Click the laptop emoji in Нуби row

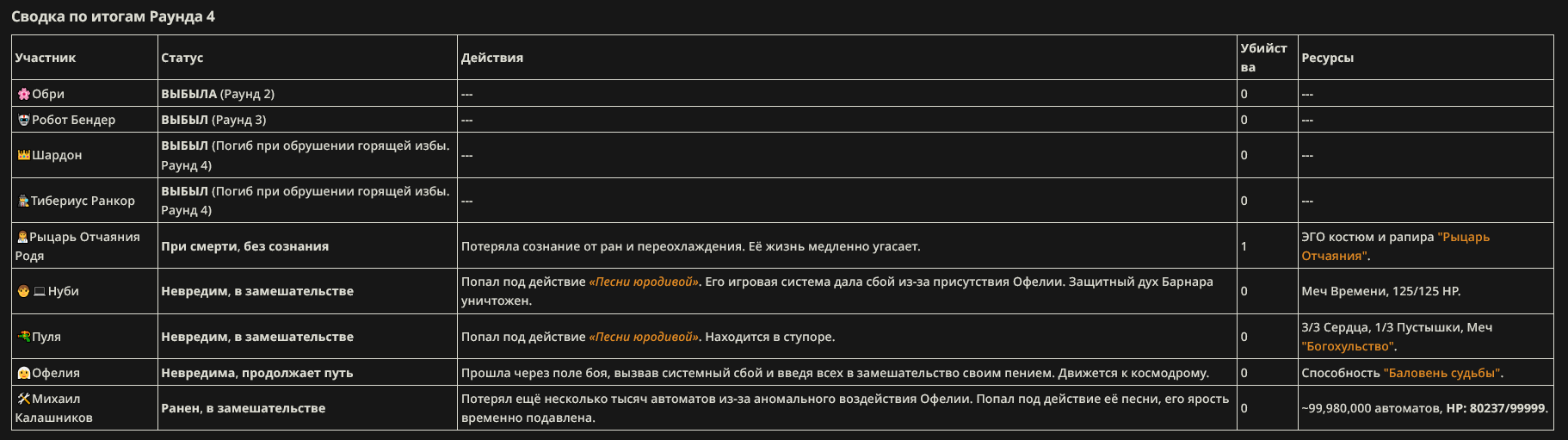coord(40,291)
